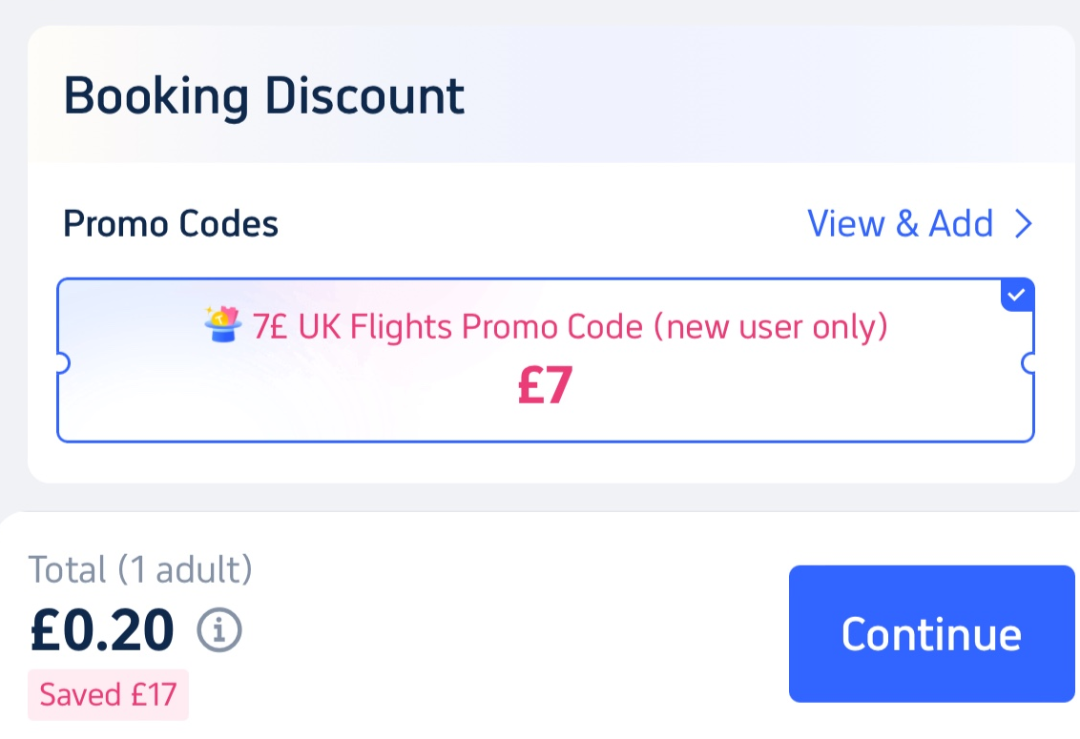
Task: Click the "(new user only)" coupon text
Action: [771, 327]
